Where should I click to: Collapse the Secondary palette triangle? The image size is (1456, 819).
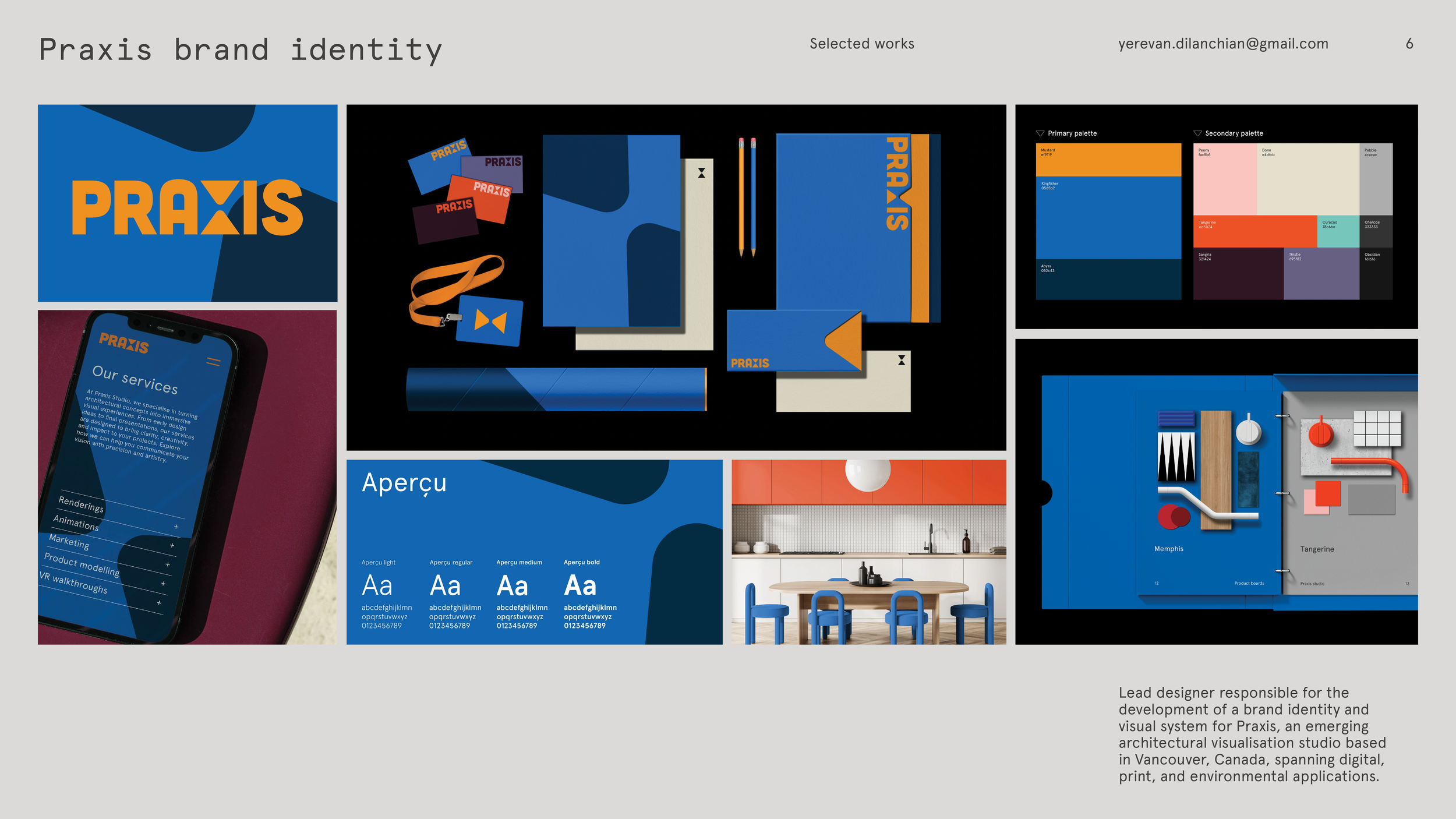pos(1197,133)
